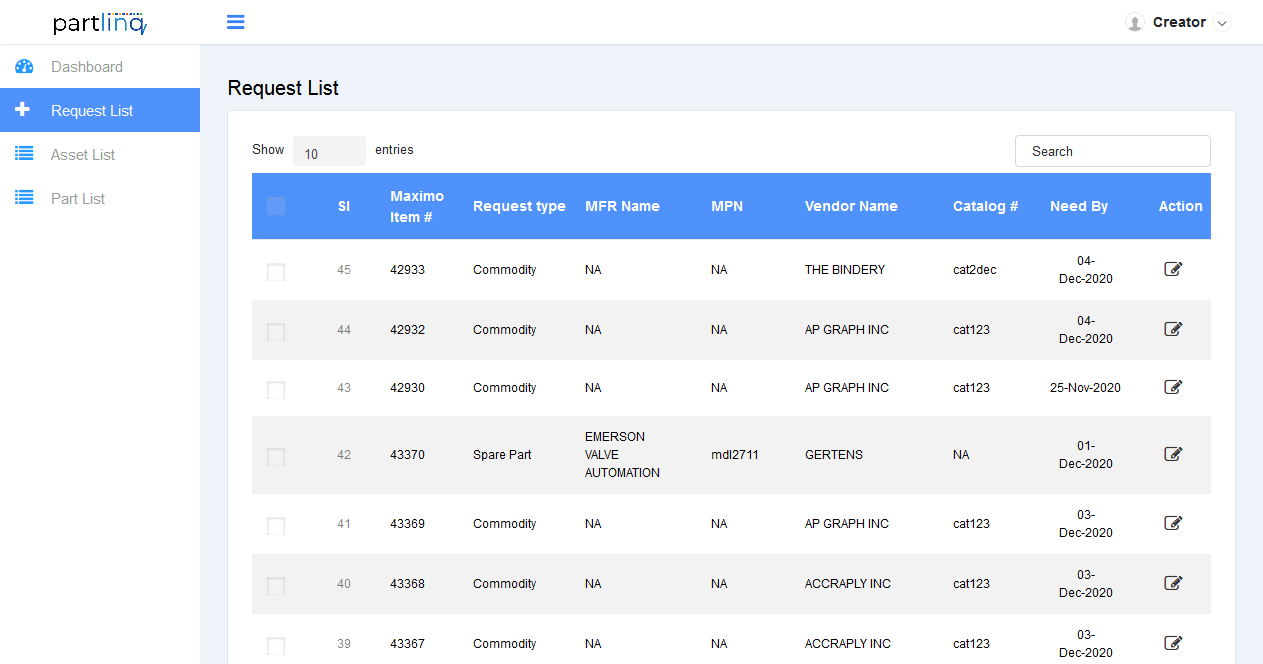
Task: Tick the checkbox for row SI 40
Action: pos(276,586)
